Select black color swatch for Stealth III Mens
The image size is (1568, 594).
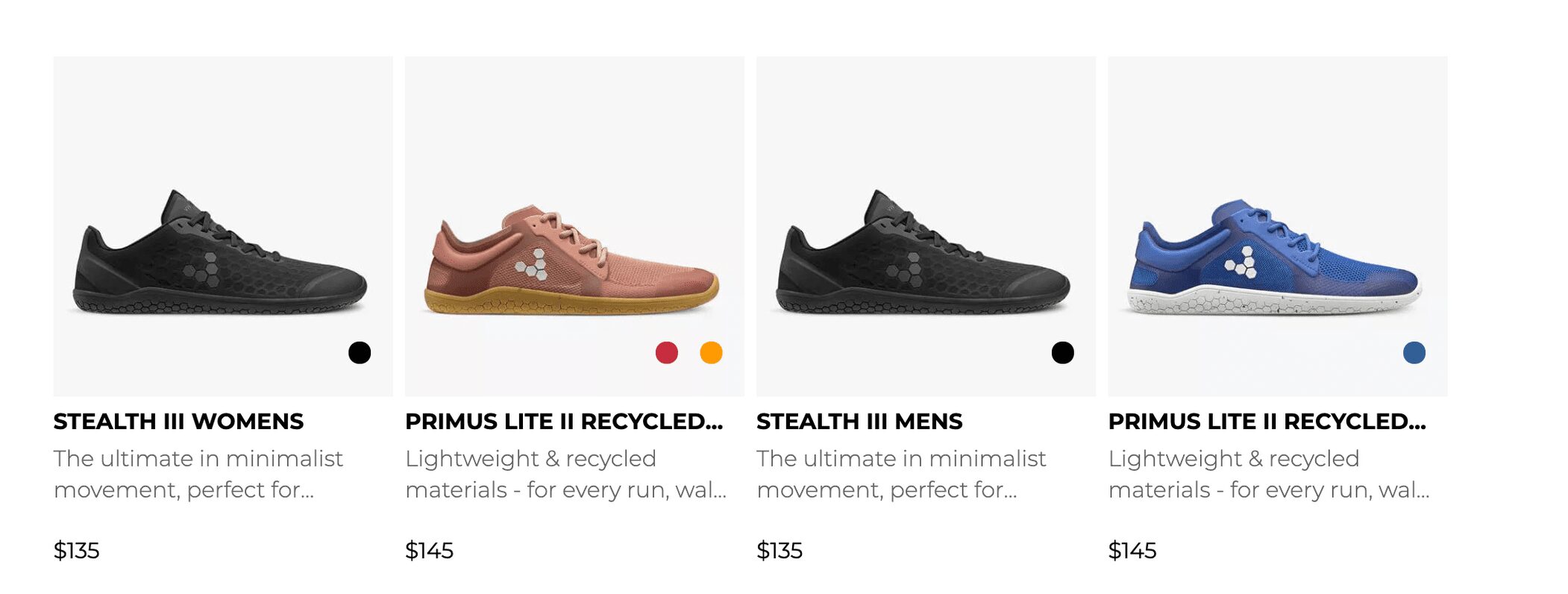[1063, 352]
